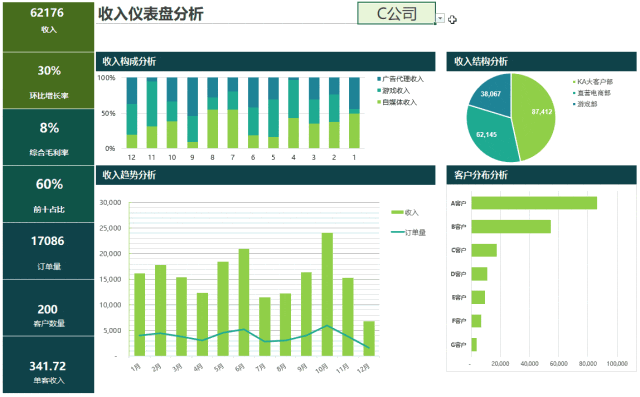This screenshot has width=640, height=397.
Task: Click the D客户 horizontal bar
Action: point(479,274)
